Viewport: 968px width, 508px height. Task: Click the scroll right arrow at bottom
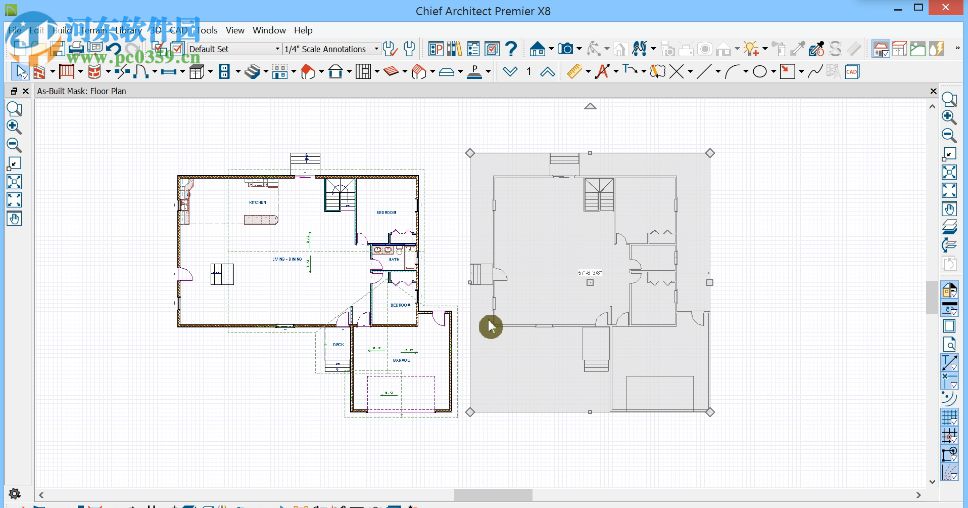point(918,495)
